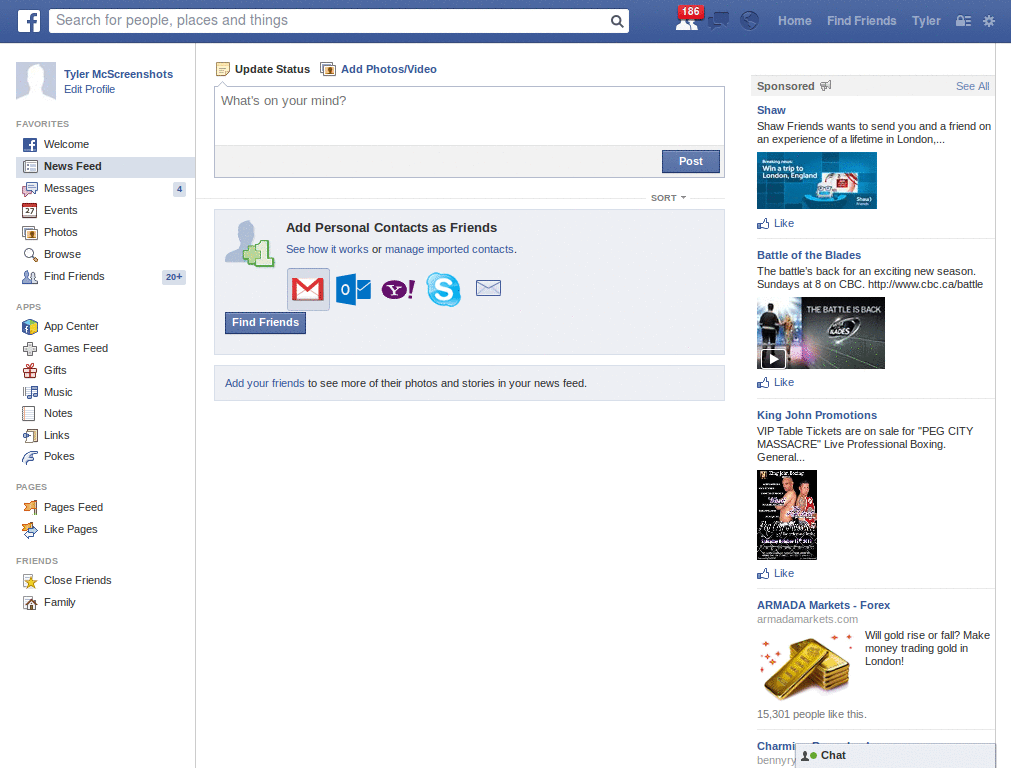Click the Games Feed icon
This screenshot has height=768, width=1024.
tap(30, 349)
